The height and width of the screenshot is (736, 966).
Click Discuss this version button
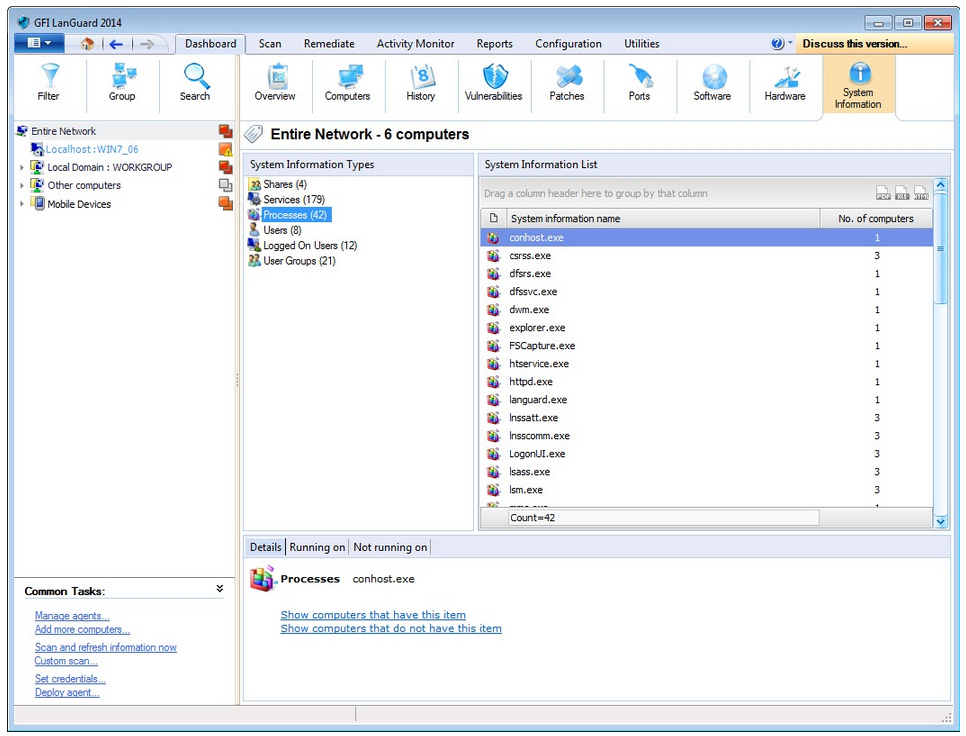pos(873,44)
